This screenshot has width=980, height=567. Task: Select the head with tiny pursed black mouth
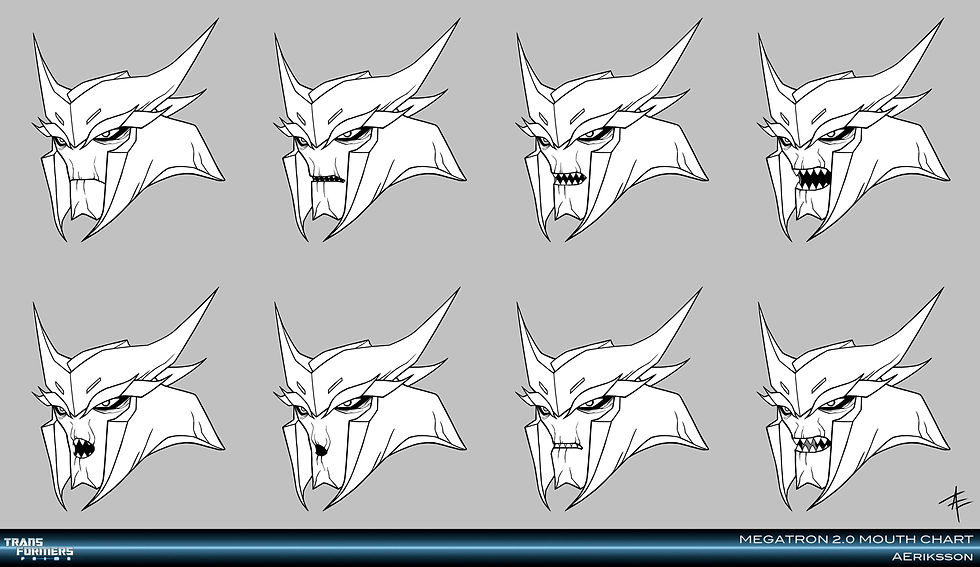coord(370,399)
